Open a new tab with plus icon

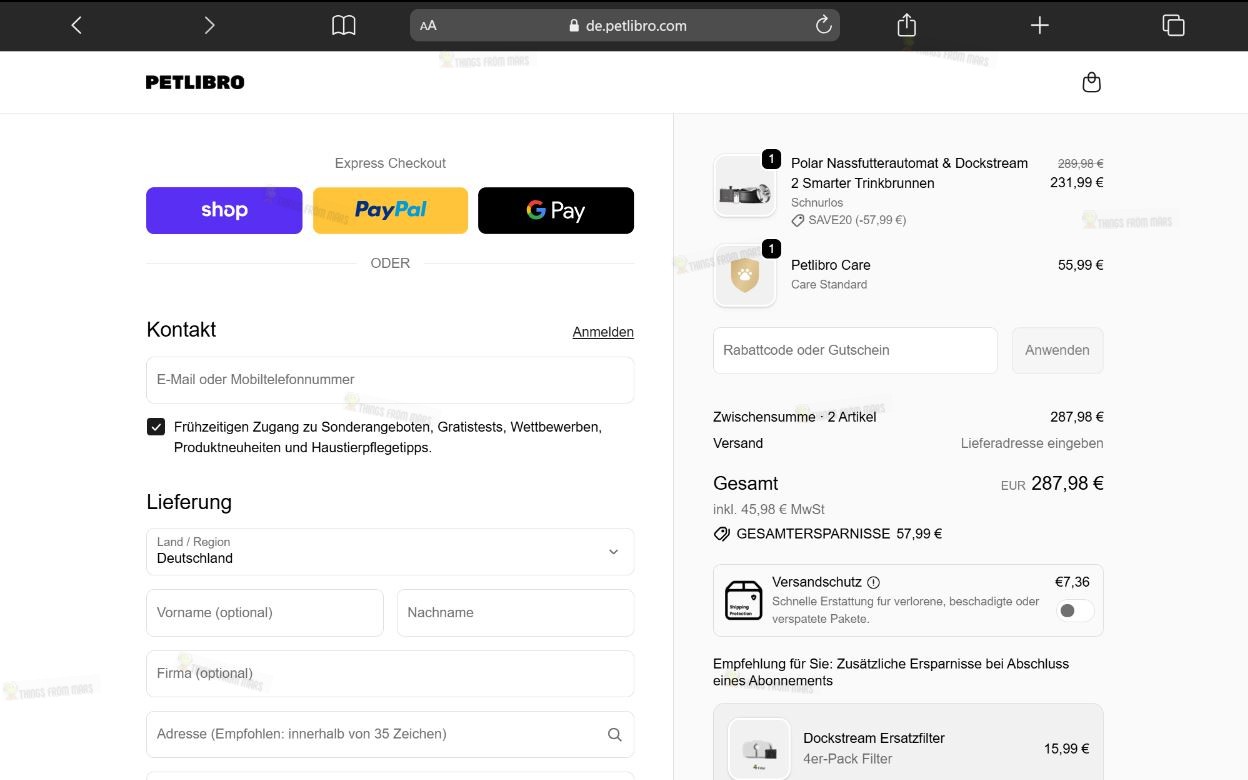click(1040, 26)
